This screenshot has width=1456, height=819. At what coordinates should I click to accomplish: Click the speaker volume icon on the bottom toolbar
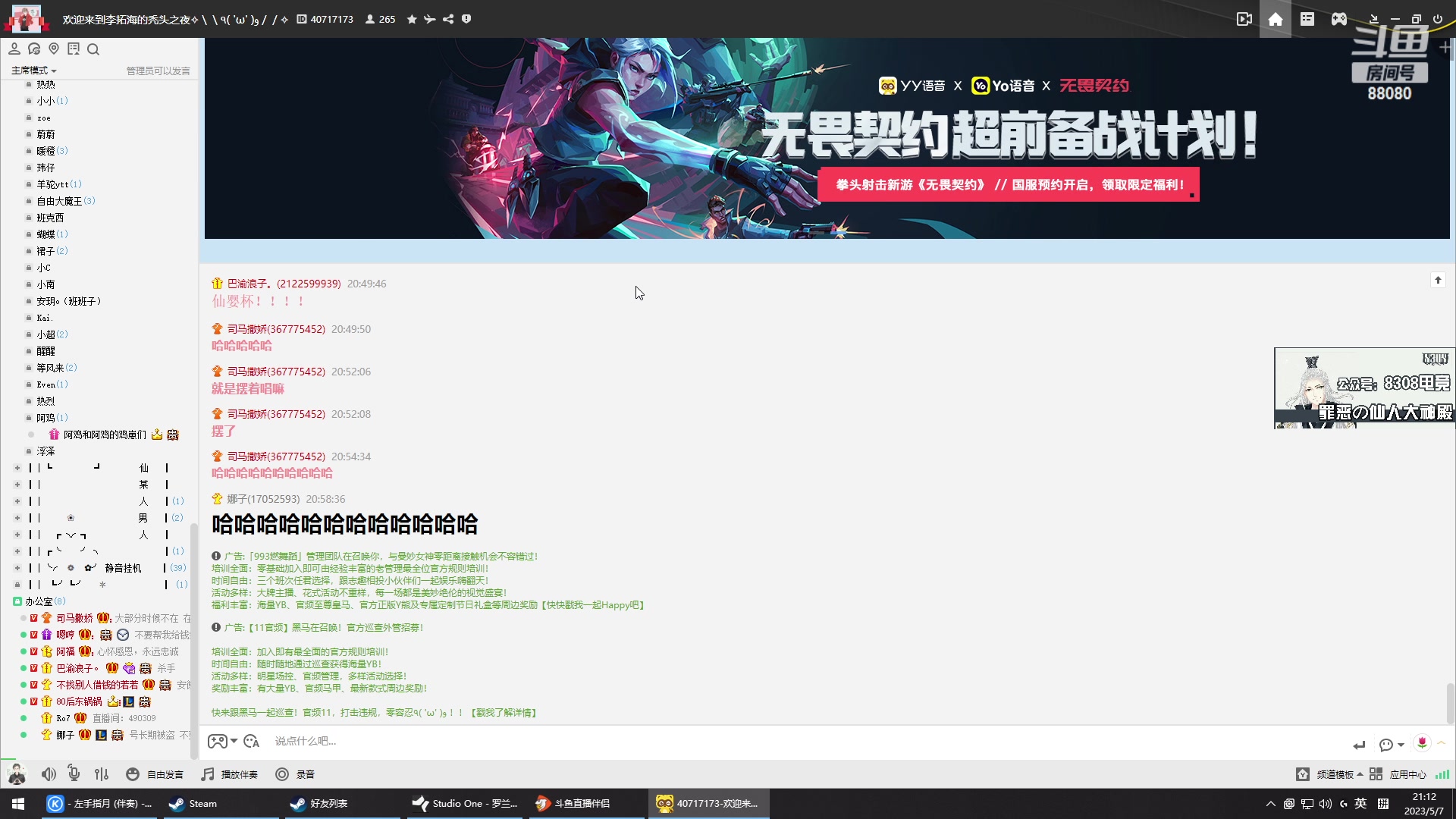click(x=49, y=773)
